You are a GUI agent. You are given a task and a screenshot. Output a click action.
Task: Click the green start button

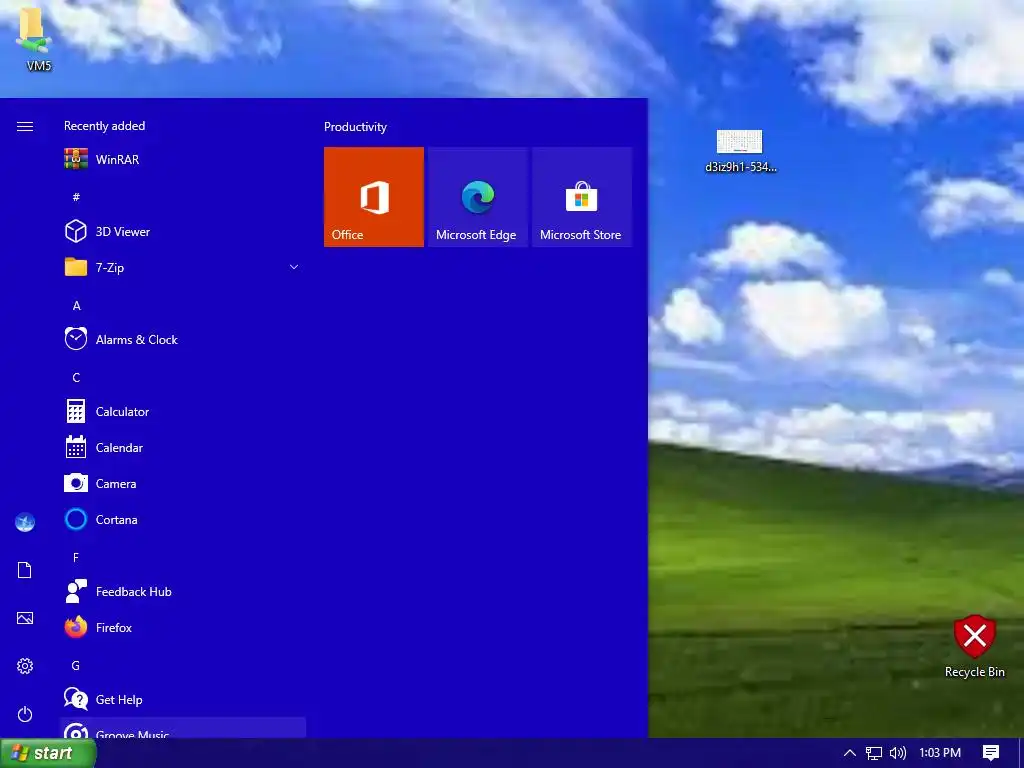pos(48,753)
